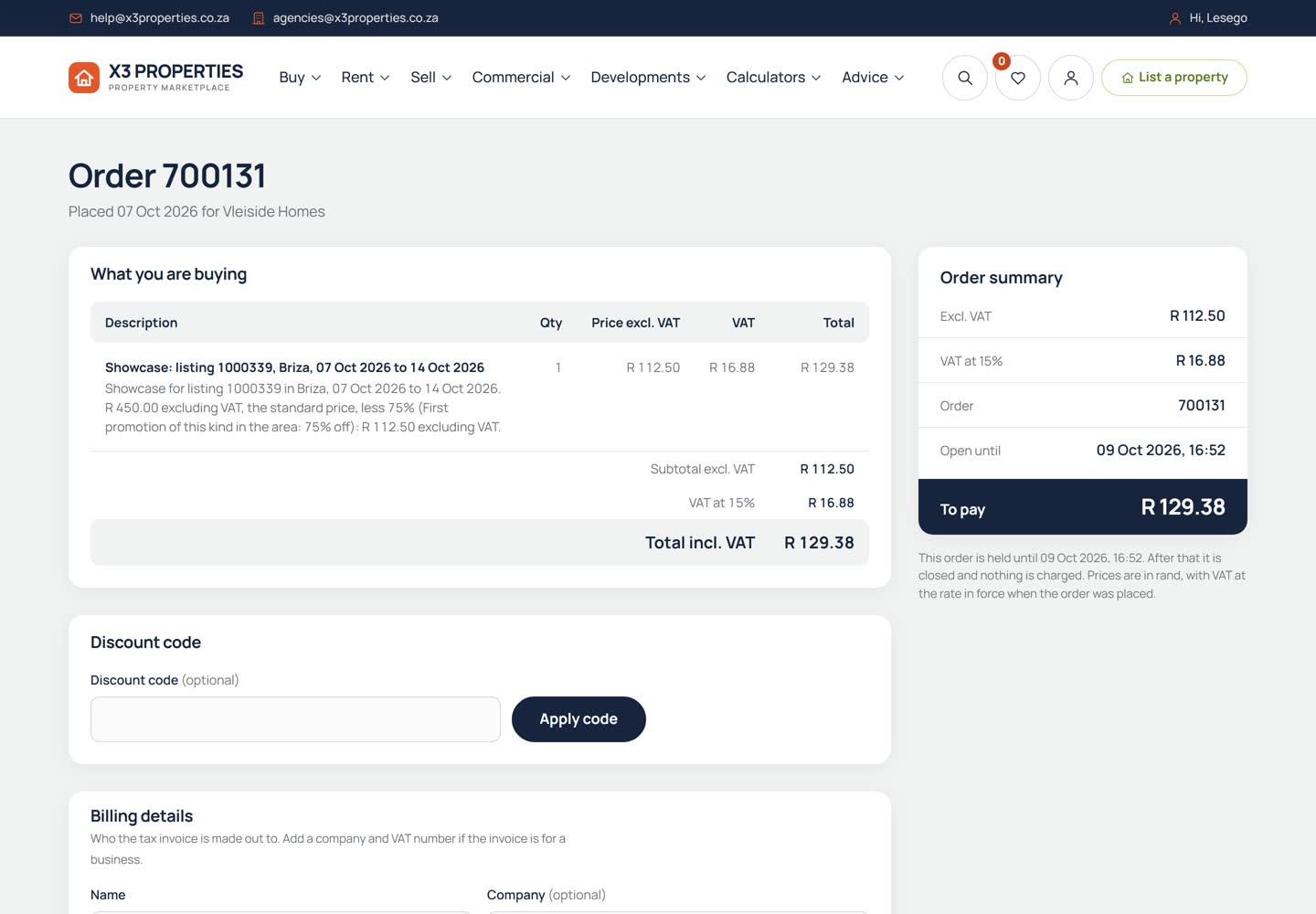Image resolution: width=1316 pixels, height=914 pixels.
Task: Expand the Calculators menu
Action: [773, 78]
